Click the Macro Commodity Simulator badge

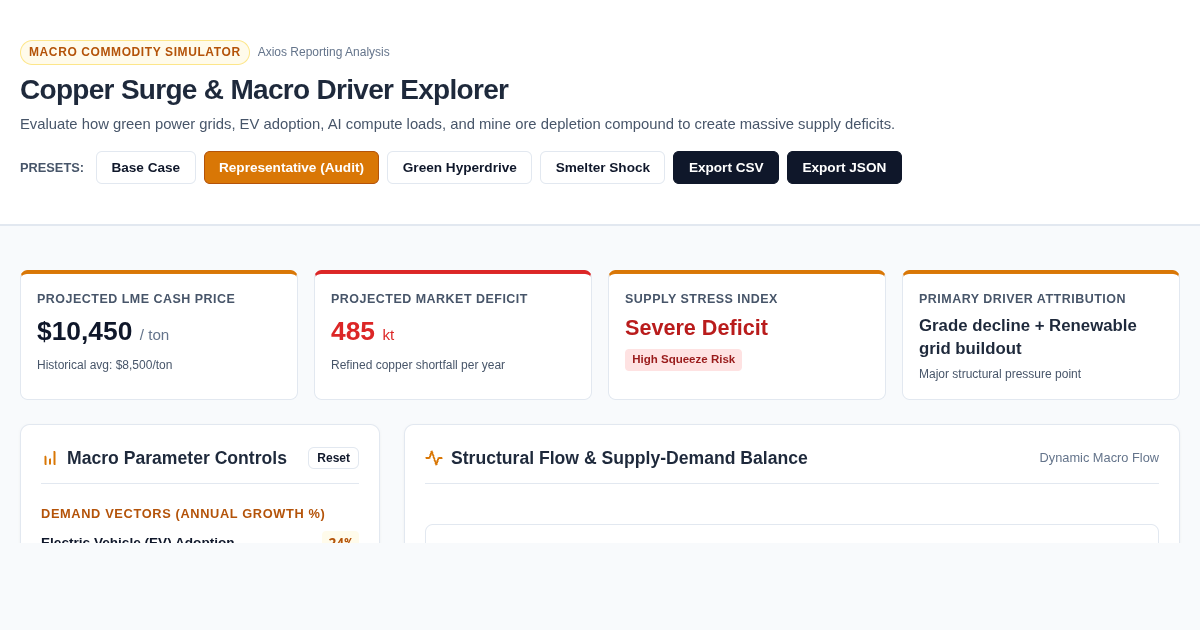(x=135, y=52)
